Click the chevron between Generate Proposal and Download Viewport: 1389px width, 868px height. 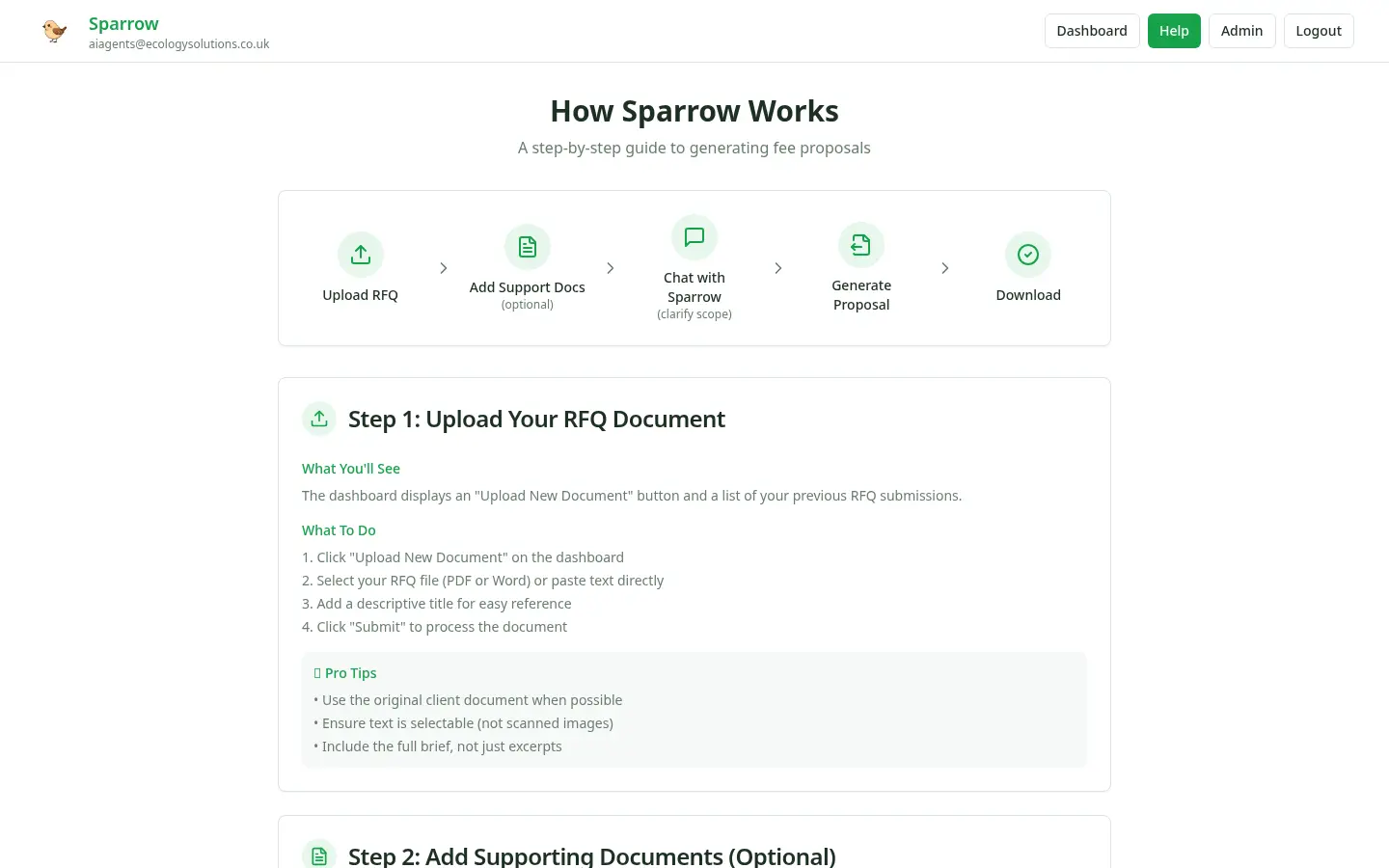point(945,268)
